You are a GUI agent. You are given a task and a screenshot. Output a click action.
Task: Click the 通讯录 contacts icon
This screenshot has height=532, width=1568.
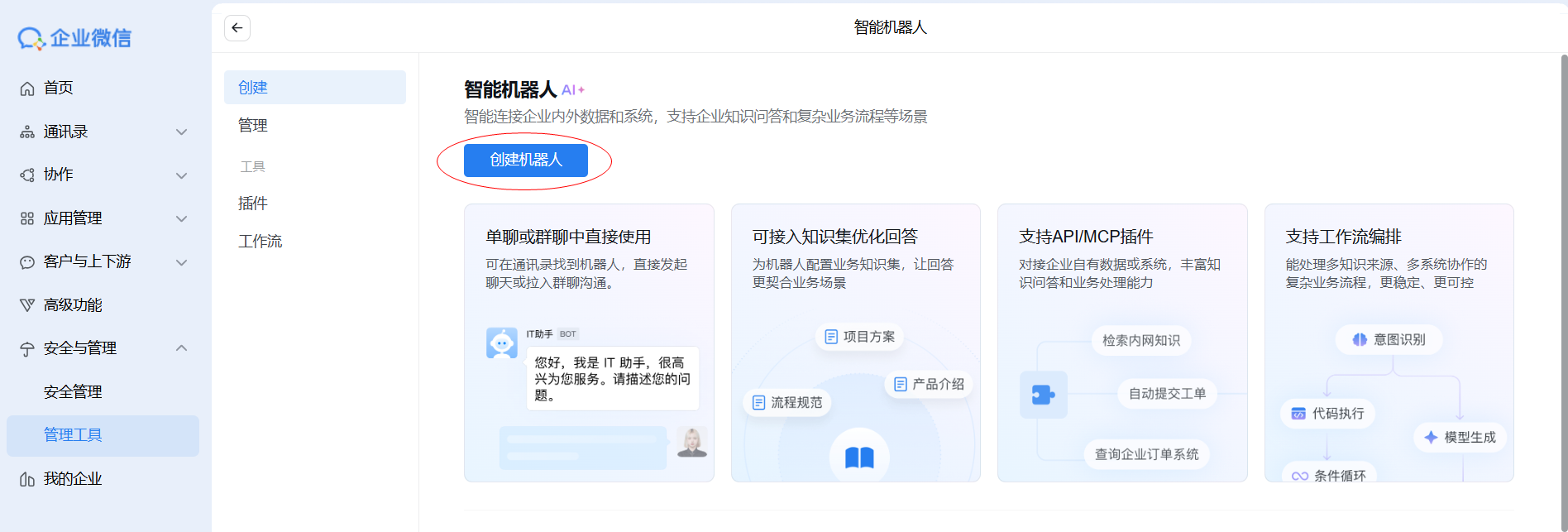click(27, 132)
